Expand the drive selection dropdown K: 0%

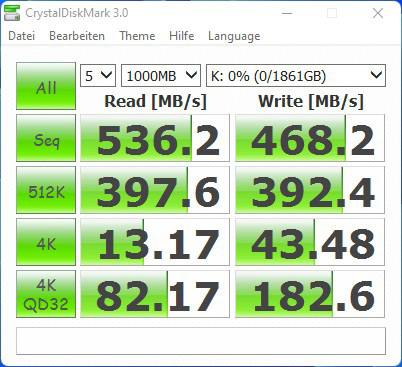(x=296, y=76)
